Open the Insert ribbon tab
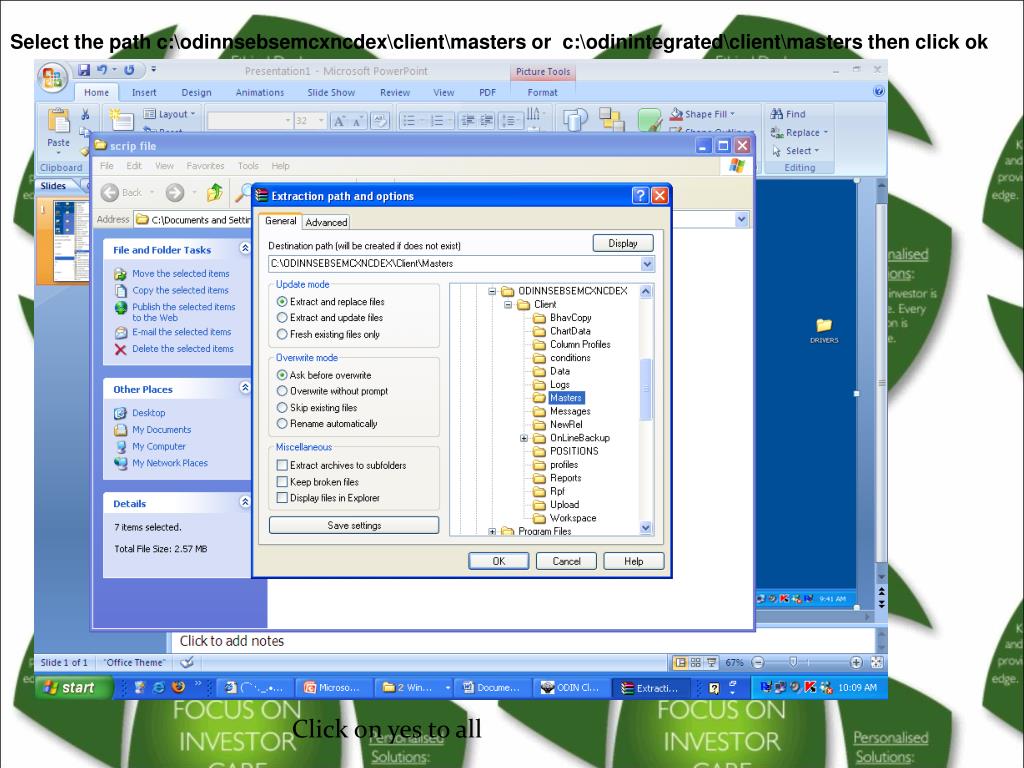This screenshot has width=1024, height=768. pyautogui.click(x=144, y=93)
